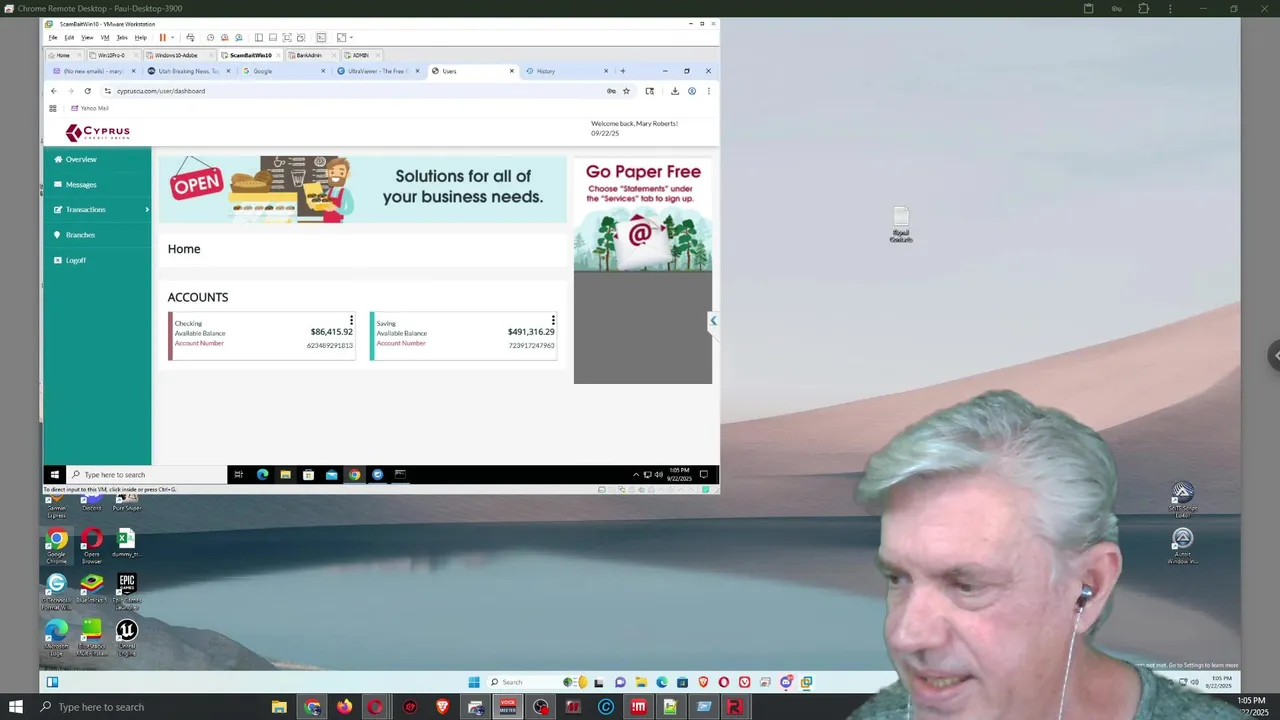Open the Saving account options menu
Viewport: 1280px width, 720px height.
tap(553, 320)
